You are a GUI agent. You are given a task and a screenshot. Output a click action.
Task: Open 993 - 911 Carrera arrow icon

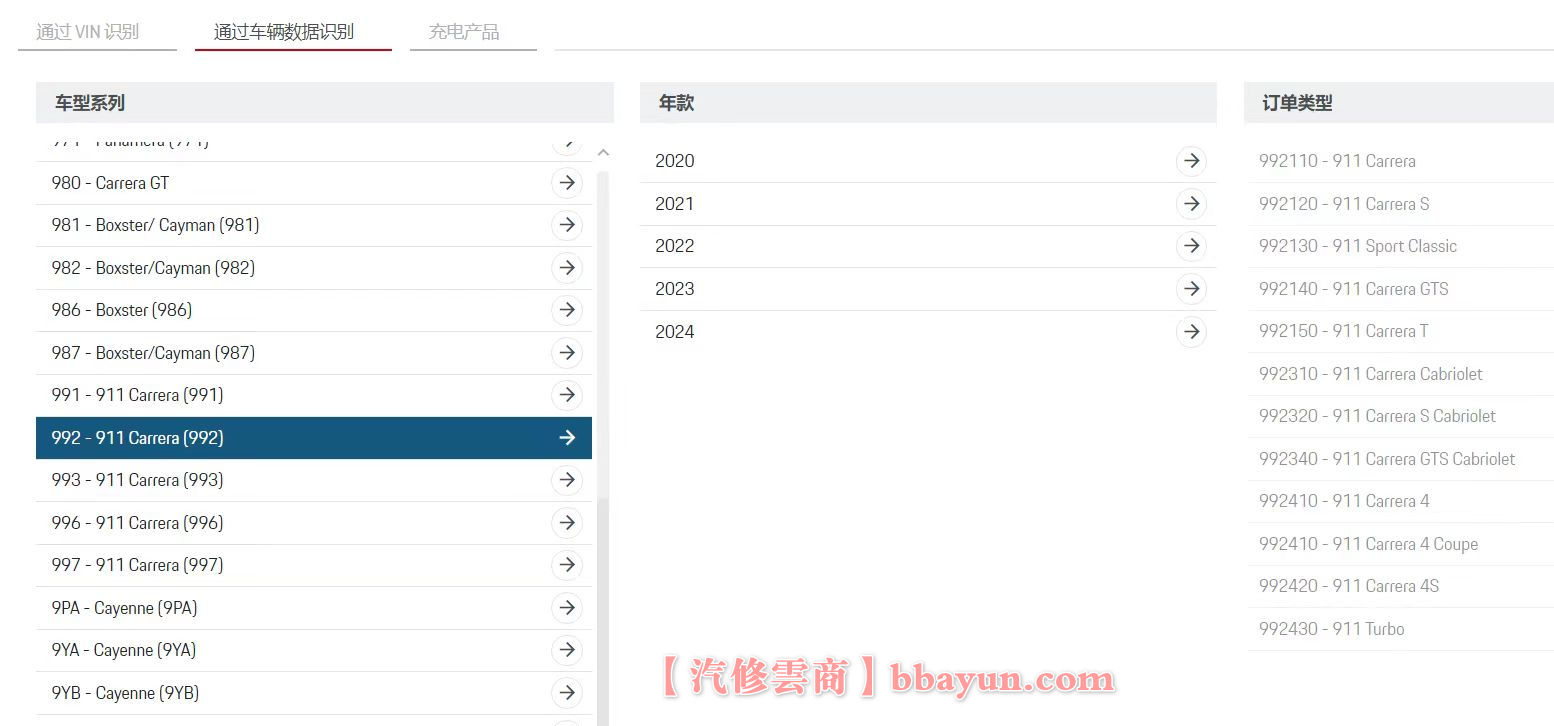[567, 480]
